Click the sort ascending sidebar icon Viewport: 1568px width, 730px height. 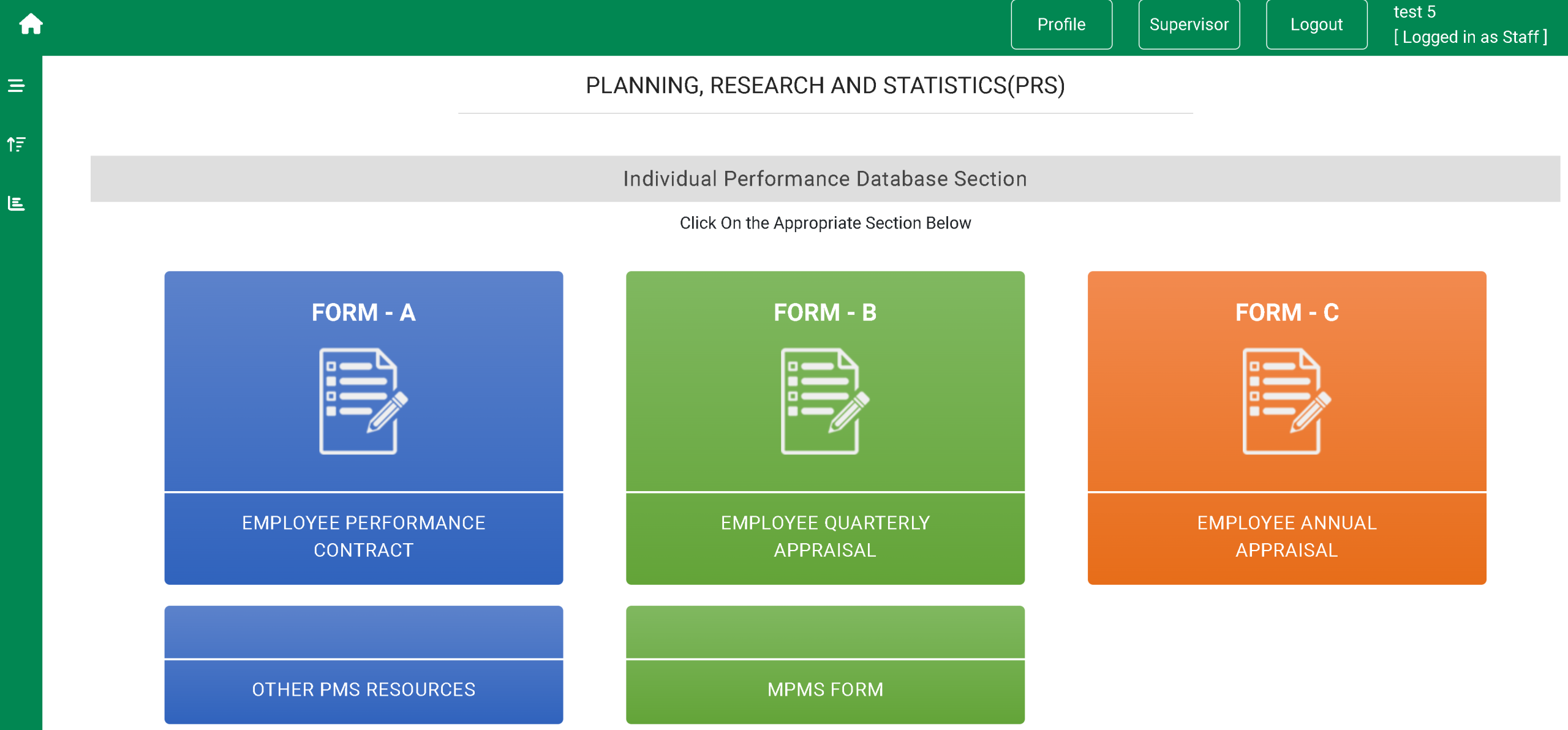17,145
